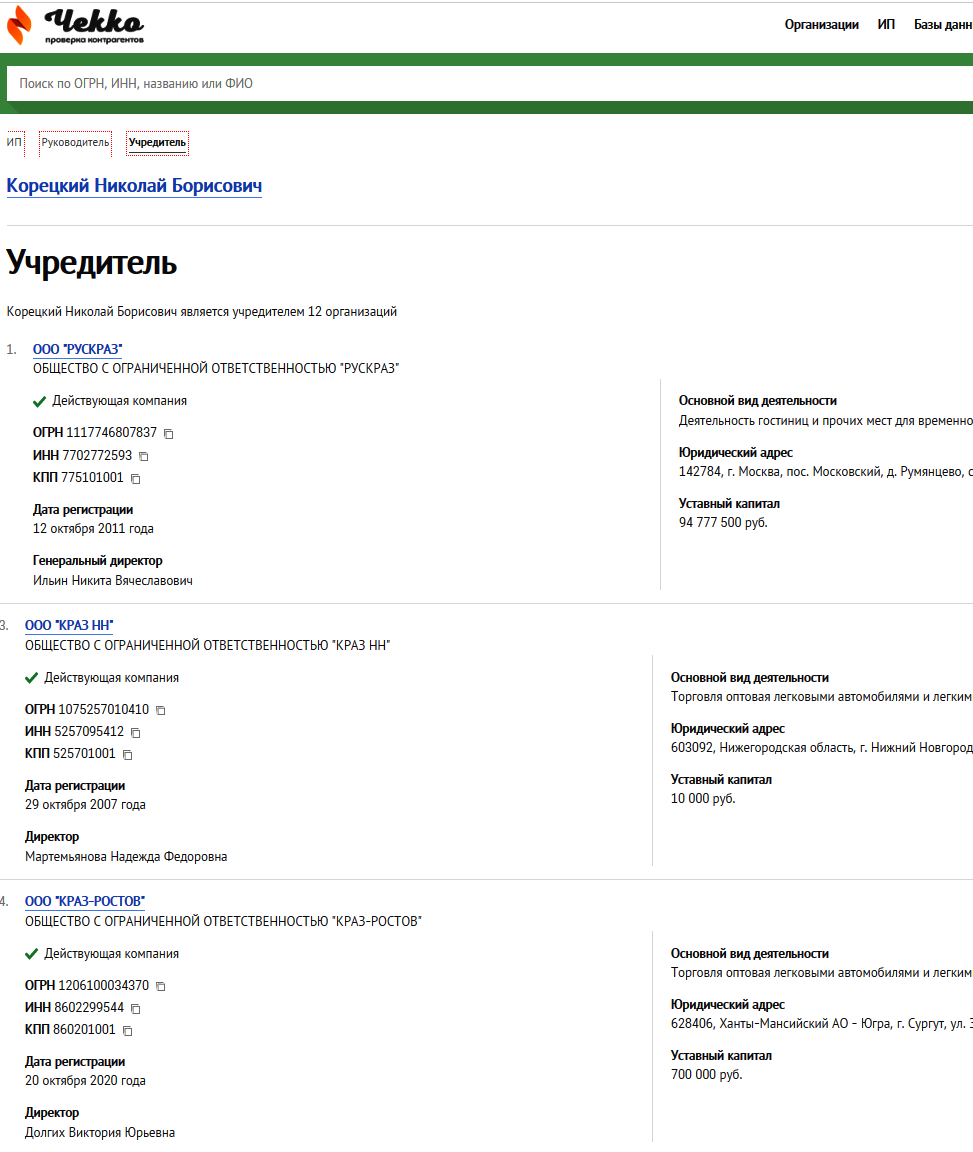973x1152 pixels.
Task: Click the Чекко logo icon
Action: (x=20, y=26)
